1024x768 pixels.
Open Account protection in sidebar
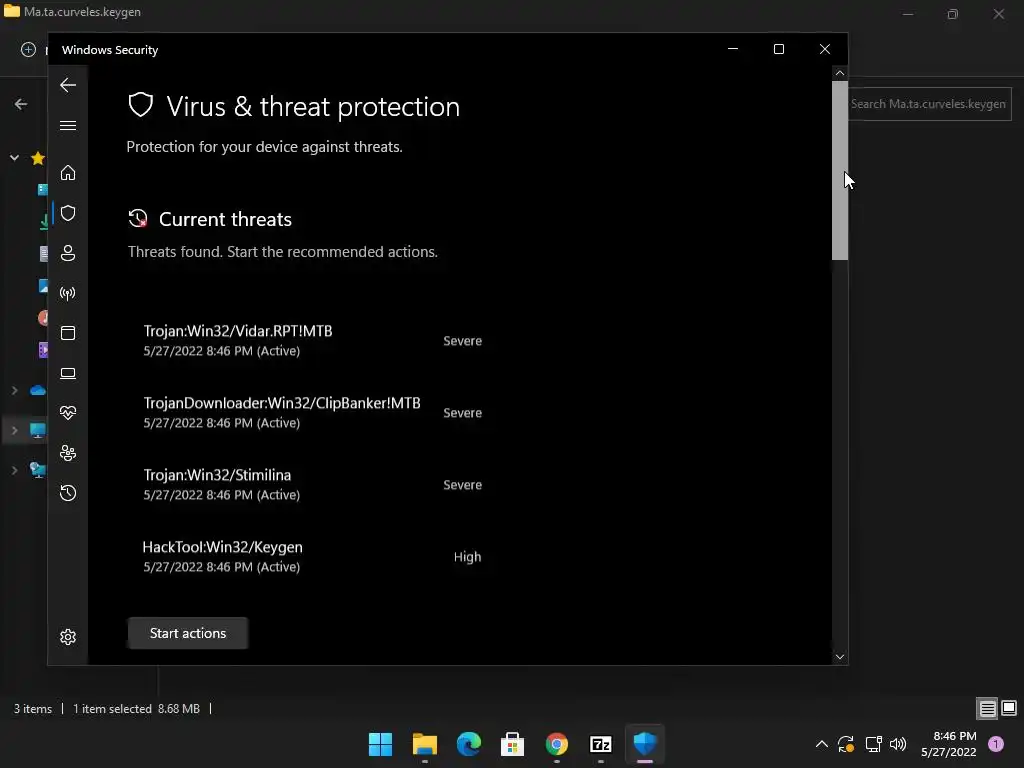click(x=68, y=253)
